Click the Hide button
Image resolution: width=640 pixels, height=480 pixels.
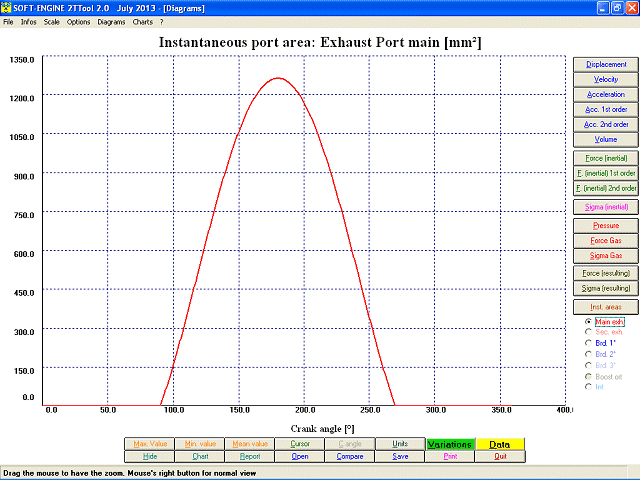click(x=149, y=456)
